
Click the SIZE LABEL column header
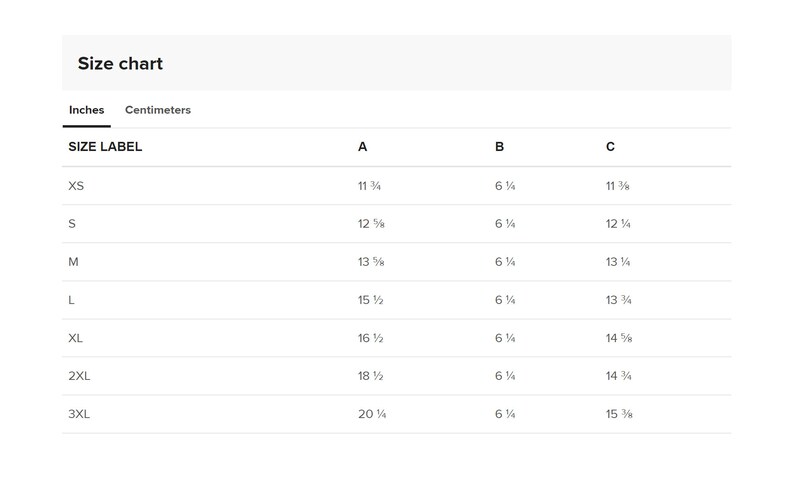[x=105, y=147]
